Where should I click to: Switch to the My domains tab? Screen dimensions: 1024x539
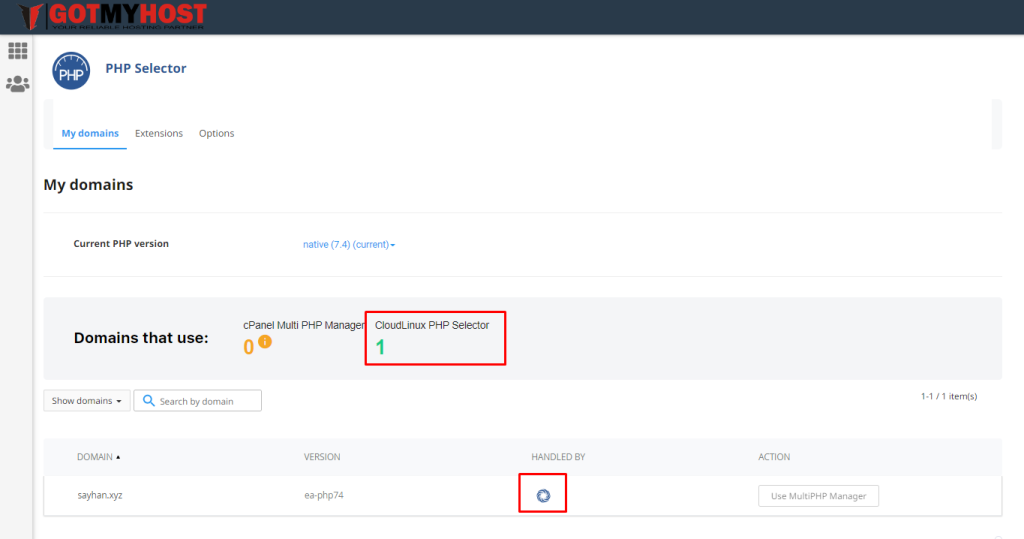[x=90, y=133]
